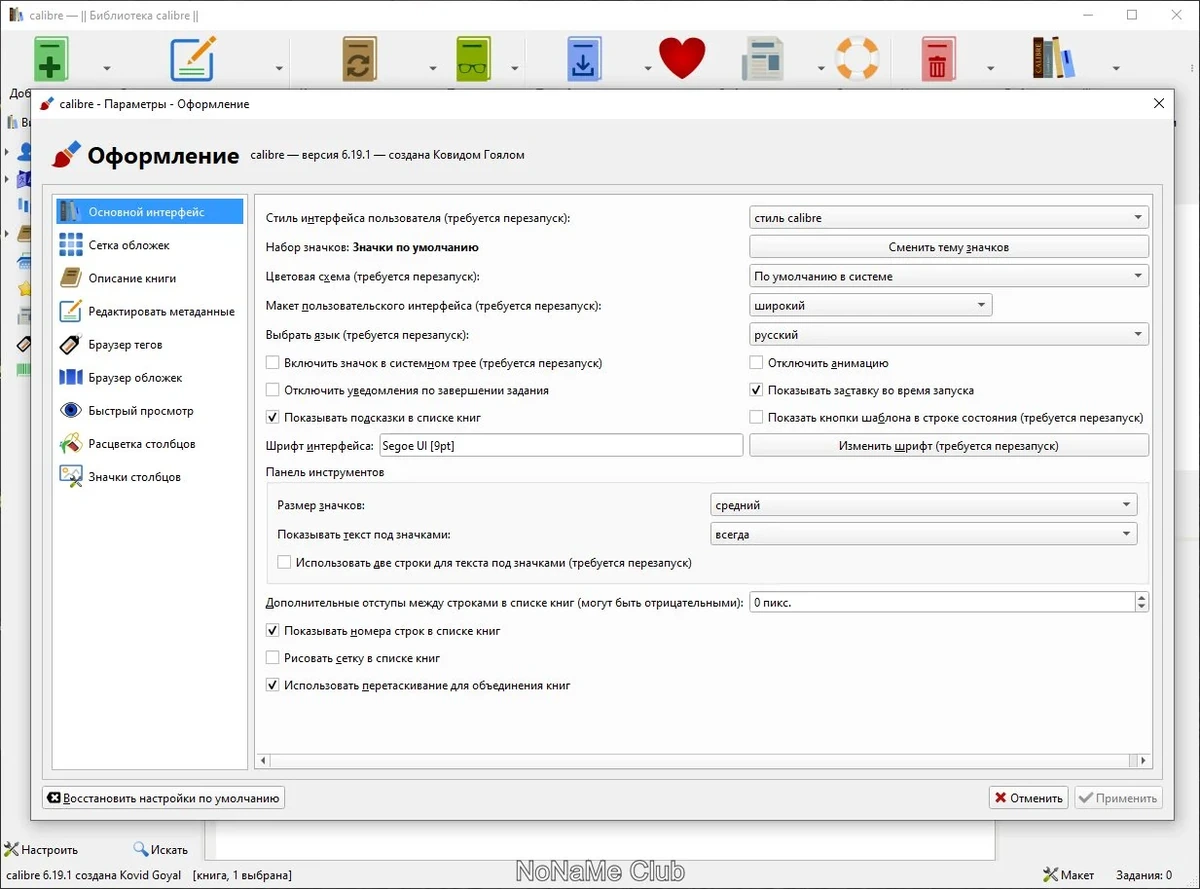Click the Шрифт интерфейса text field
1200x889 pixels.
coord(561,446)
